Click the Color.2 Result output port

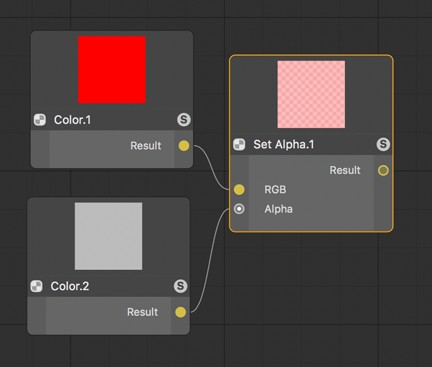(x=180, y=312)
